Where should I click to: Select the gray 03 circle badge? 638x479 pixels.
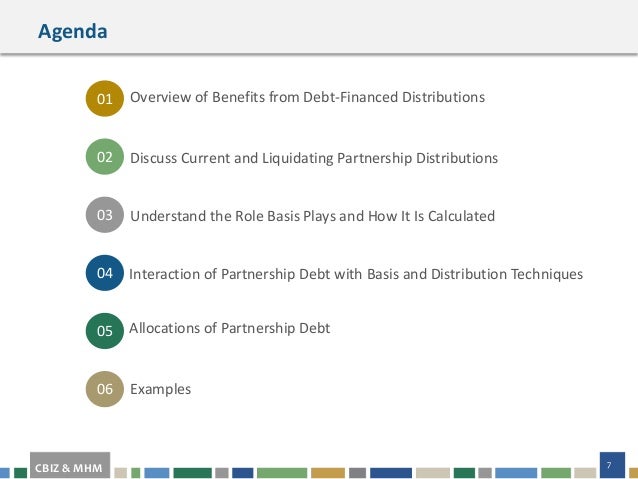point(105,215)
